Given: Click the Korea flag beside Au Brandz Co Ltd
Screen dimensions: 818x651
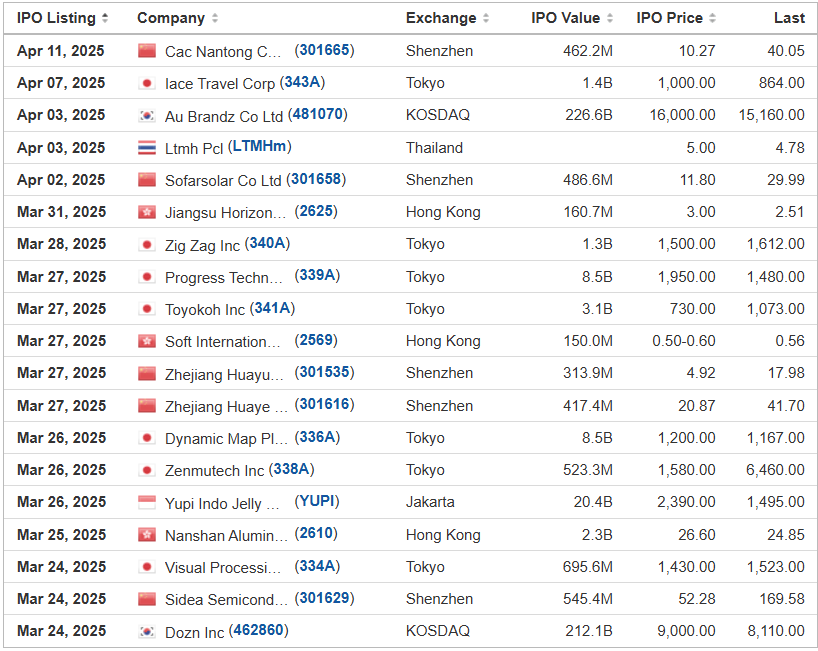Looking at the screenshot, I should [x=147, y=115].
